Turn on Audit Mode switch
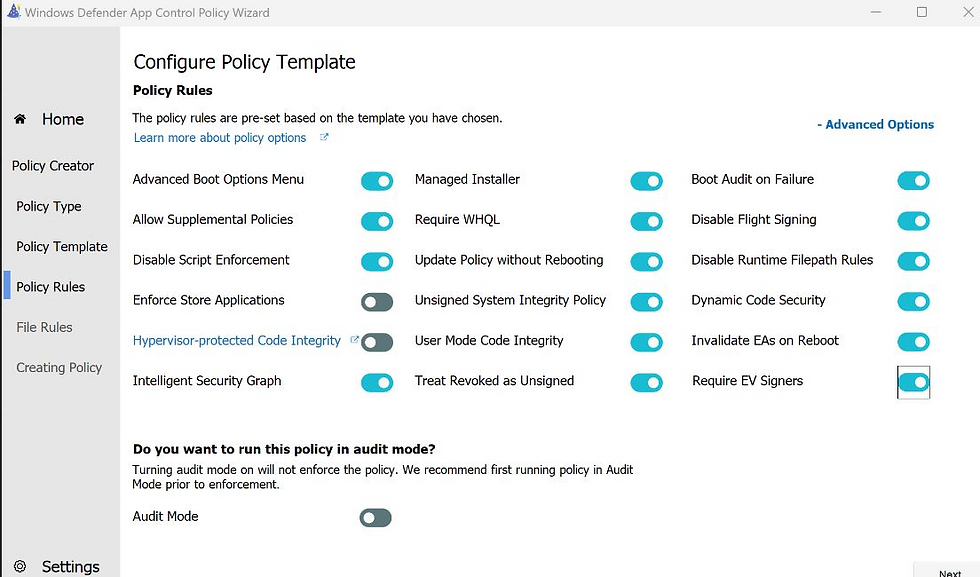 click(376, 518)
